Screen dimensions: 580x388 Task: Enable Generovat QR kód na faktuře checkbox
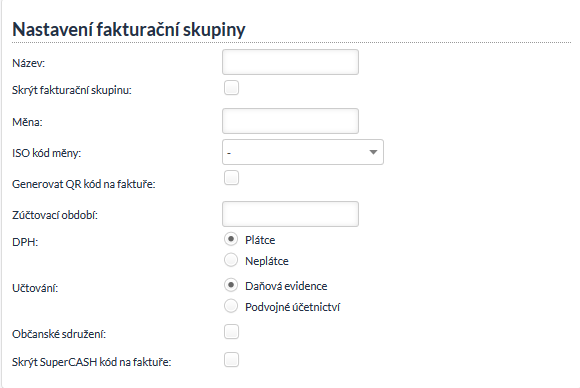click(x=231, y=178)
